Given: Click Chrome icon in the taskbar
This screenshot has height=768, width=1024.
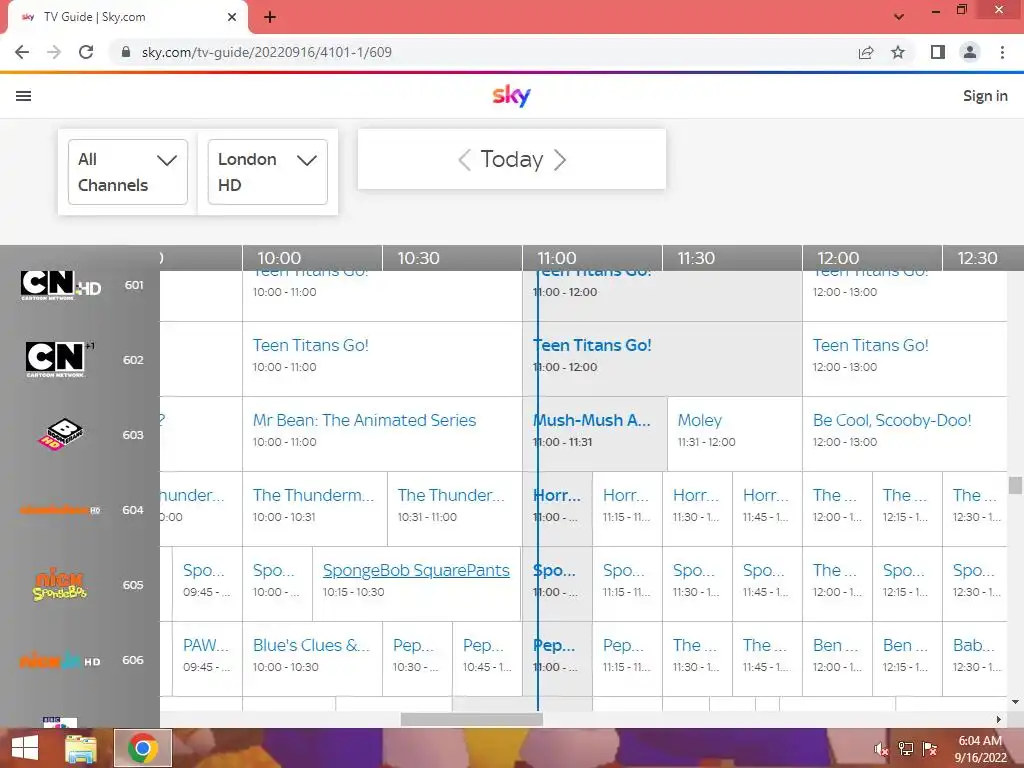Looking at the screenshot, I should click(x=143, y=748).
